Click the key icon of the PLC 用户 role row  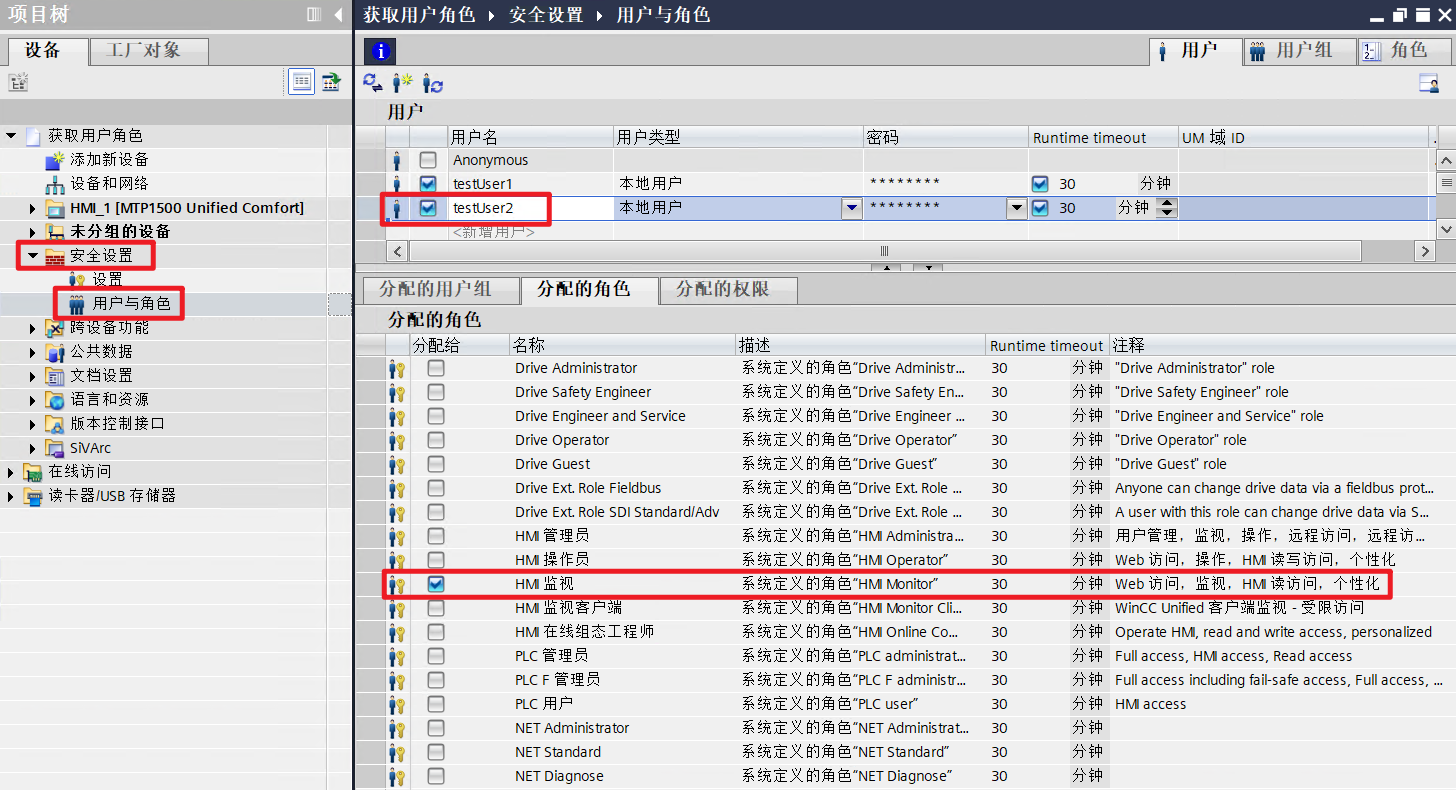397,704
